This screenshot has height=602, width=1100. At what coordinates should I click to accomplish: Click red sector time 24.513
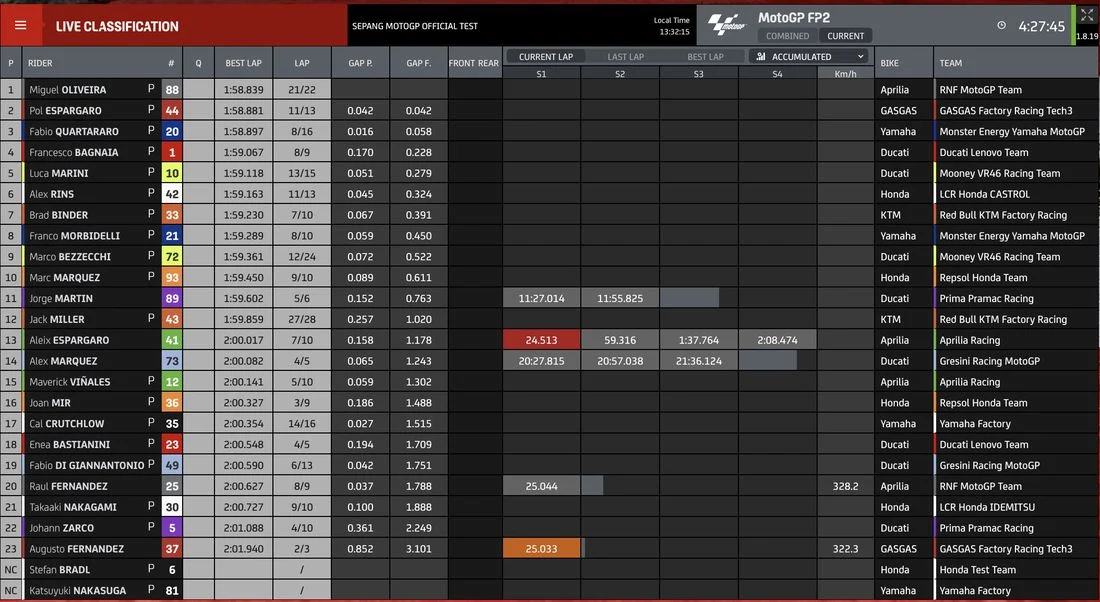coord(541,340)
